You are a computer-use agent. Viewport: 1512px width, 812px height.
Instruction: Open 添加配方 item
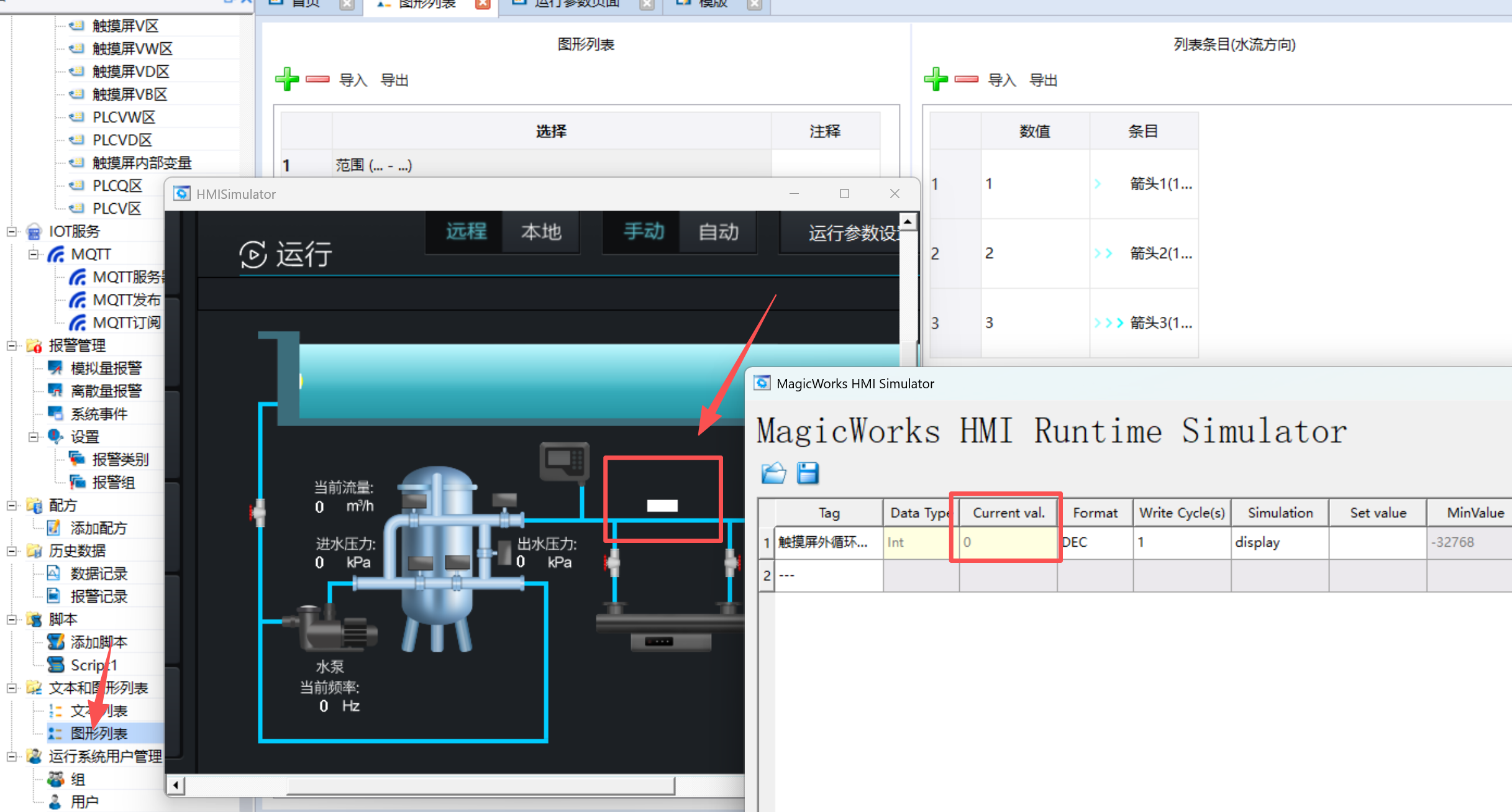point(99,528)
